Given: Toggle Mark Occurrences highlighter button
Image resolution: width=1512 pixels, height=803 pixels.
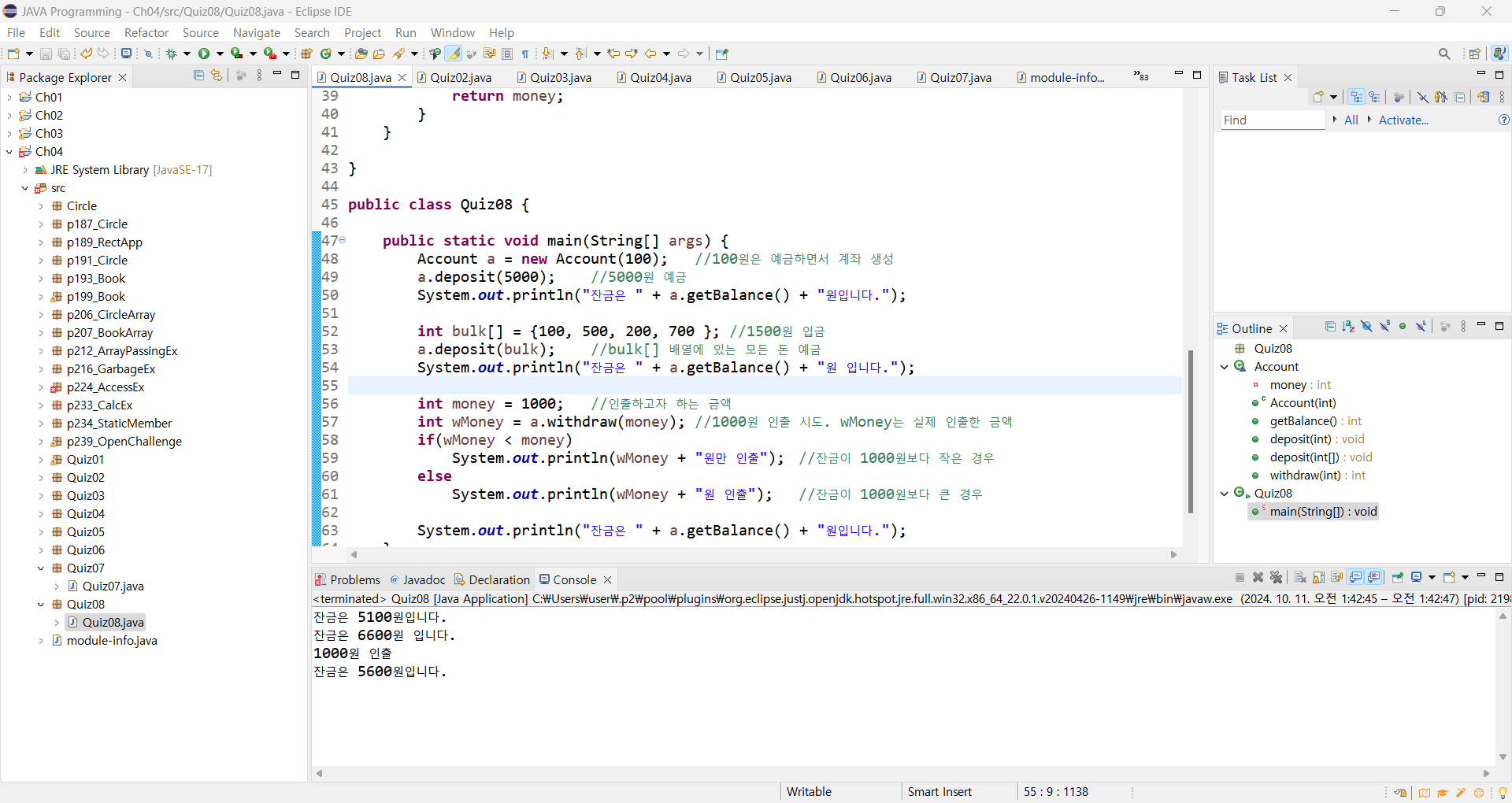Looking at the screenshot, I should click(454, 54).
